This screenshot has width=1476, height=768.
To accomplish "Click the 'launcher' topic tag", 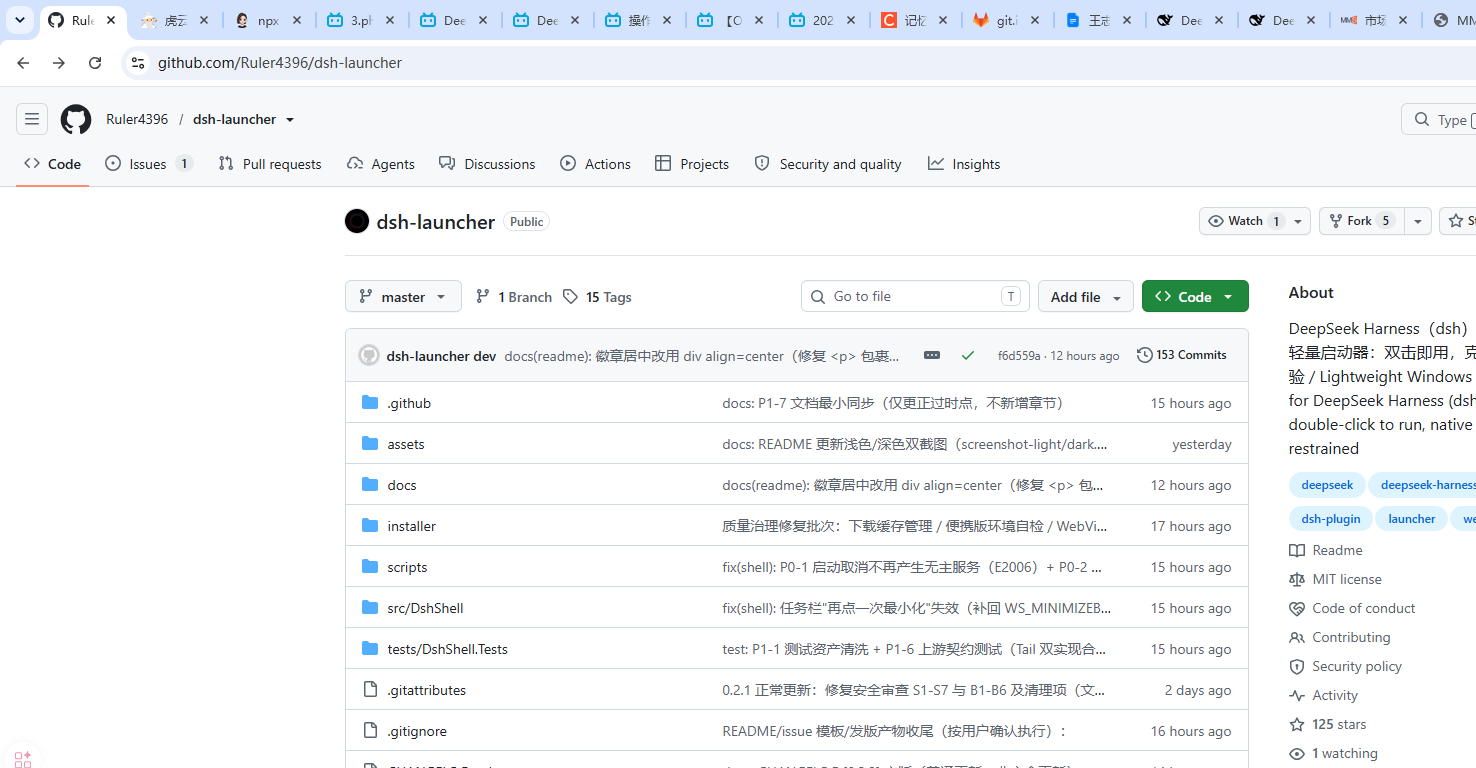I will [1411, 519].
